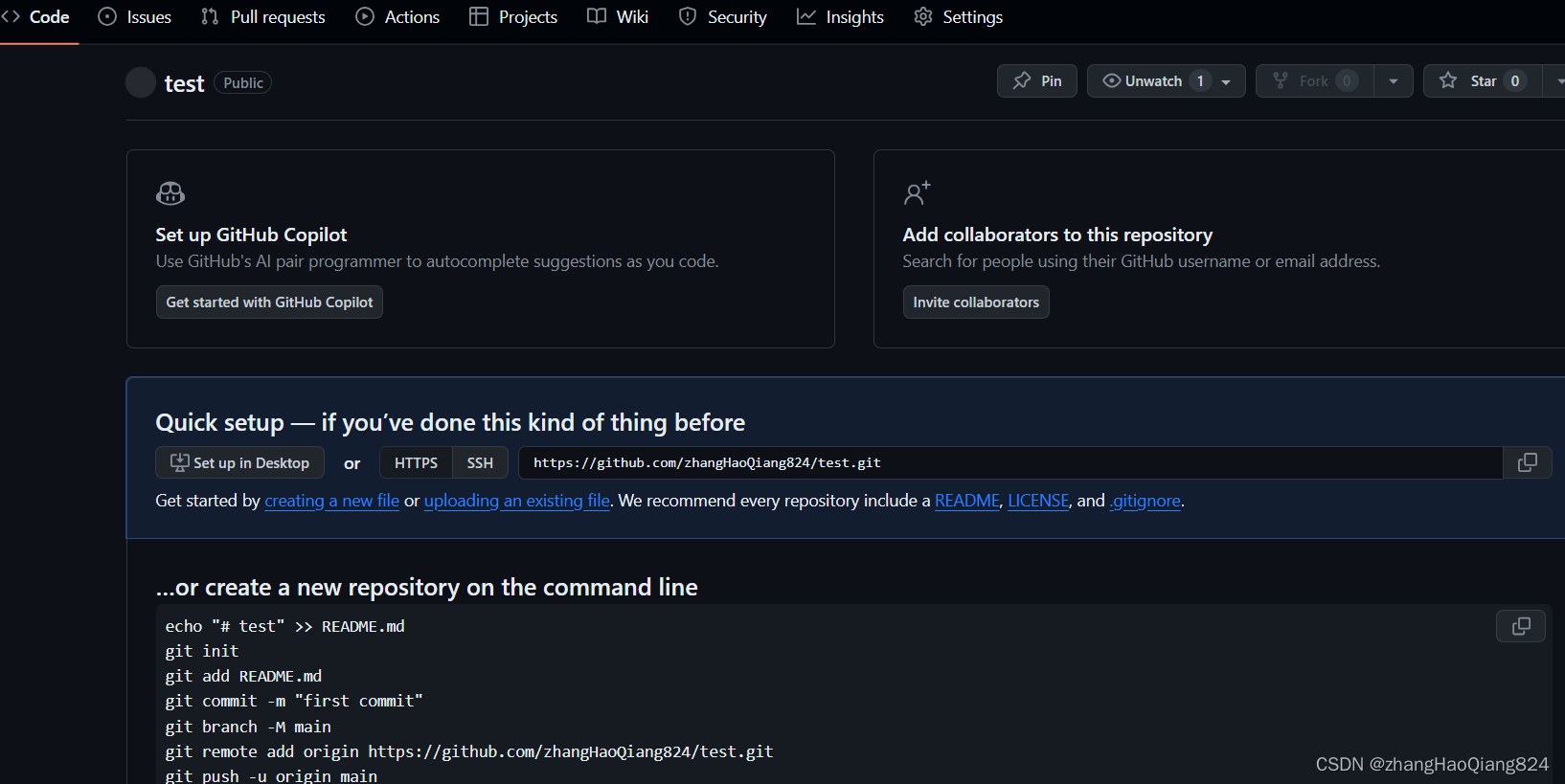This screenshot has height=784, width=1565.
Task: Click the Actions play icon
Action: click(365, 17)
